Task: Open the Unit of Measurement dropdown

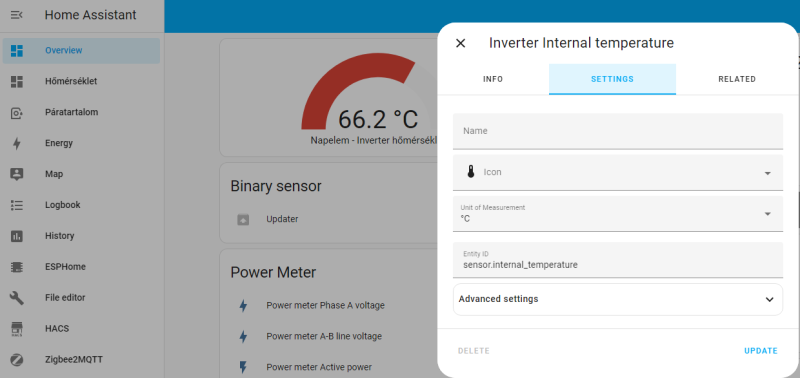Action: pos(618,214)
